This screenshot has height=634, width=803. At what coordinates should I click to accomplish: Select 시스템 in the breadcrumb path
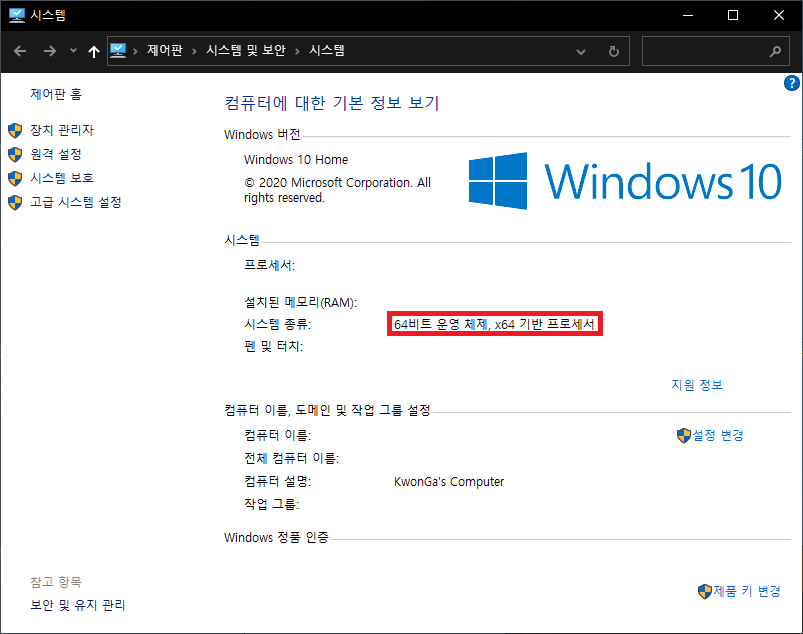(x=327, y=50)
